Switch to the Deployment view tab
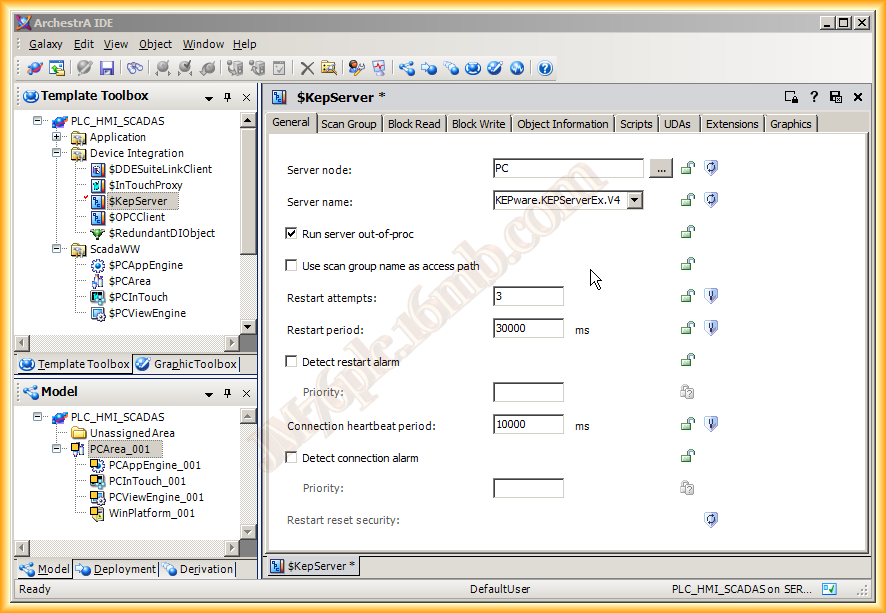Screen dimensions: 886x613 click(117, 569)
